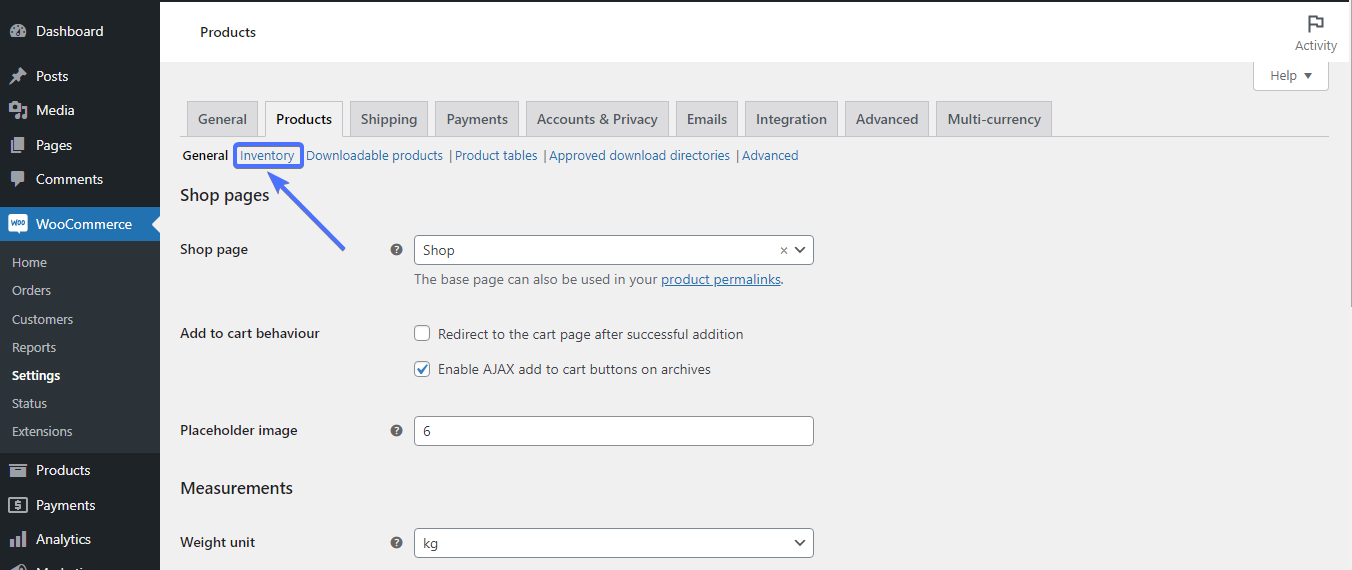Open the Activity flag icon
The width and height of the screenshot is (1352, 570).
[x=1315, y=24]
